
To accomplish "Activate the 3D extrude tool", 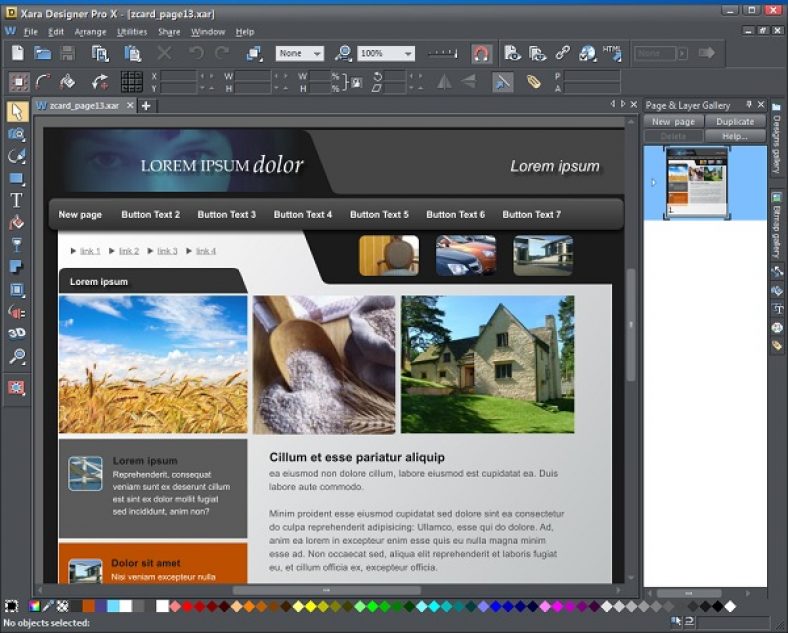I will (16, 333).
